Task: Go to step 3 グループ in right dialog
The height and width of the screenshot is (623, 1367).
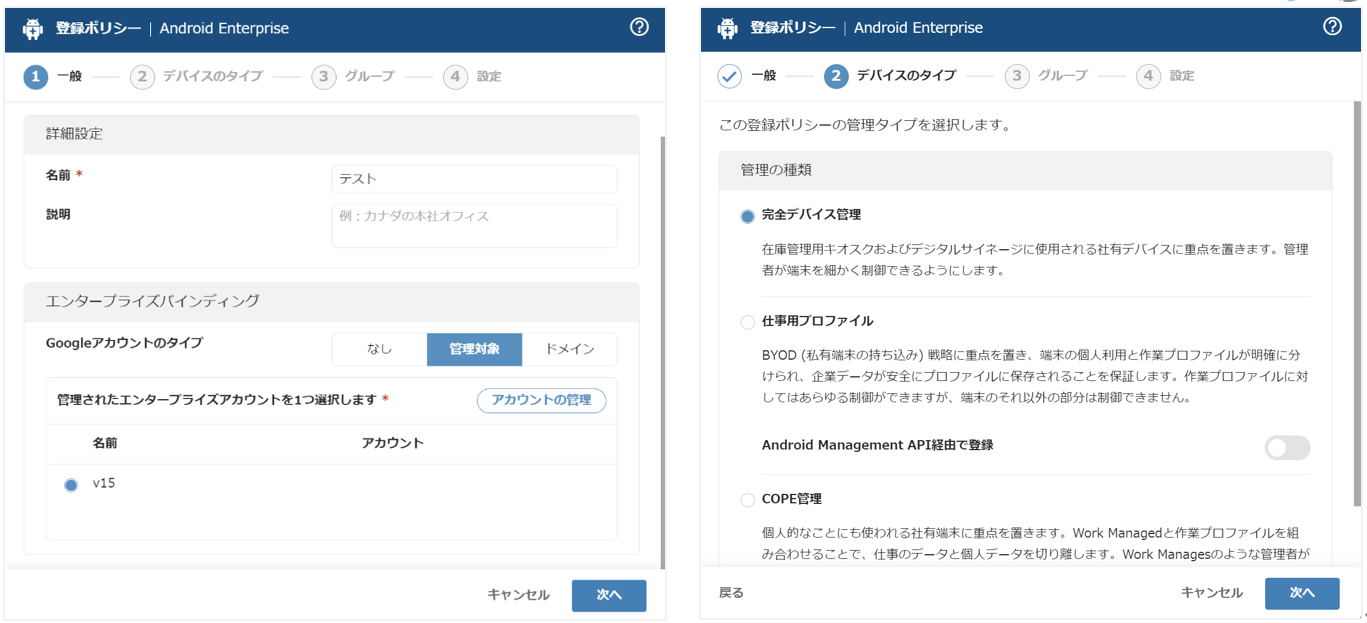Action: (x=1046, y=76)
